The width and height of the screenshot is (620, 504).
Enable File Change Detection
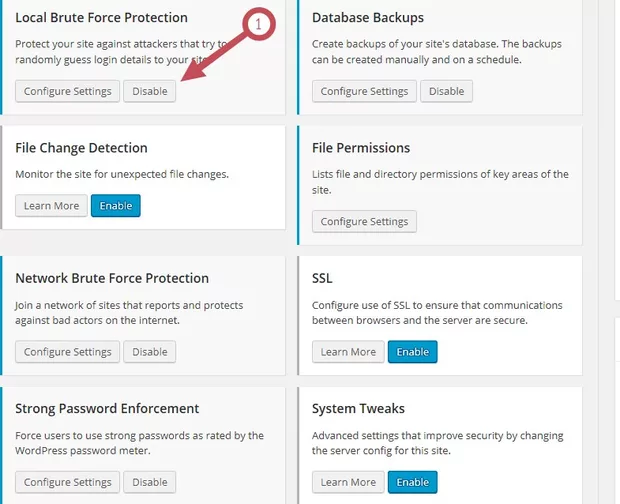coord(116,206)
